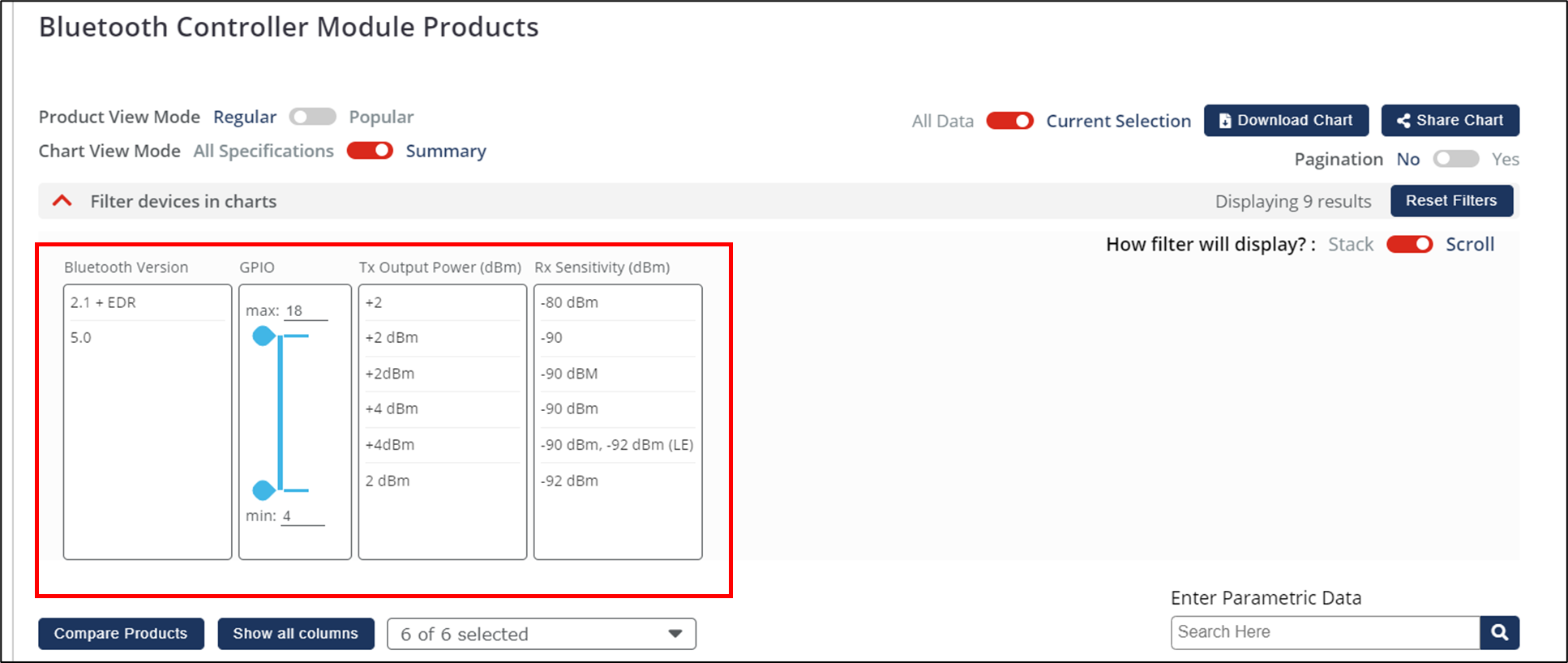Select Rx Sensitivity -90 option
Image resolution: width=1568 pixels, height=663 pixels.
coord(618,338)
